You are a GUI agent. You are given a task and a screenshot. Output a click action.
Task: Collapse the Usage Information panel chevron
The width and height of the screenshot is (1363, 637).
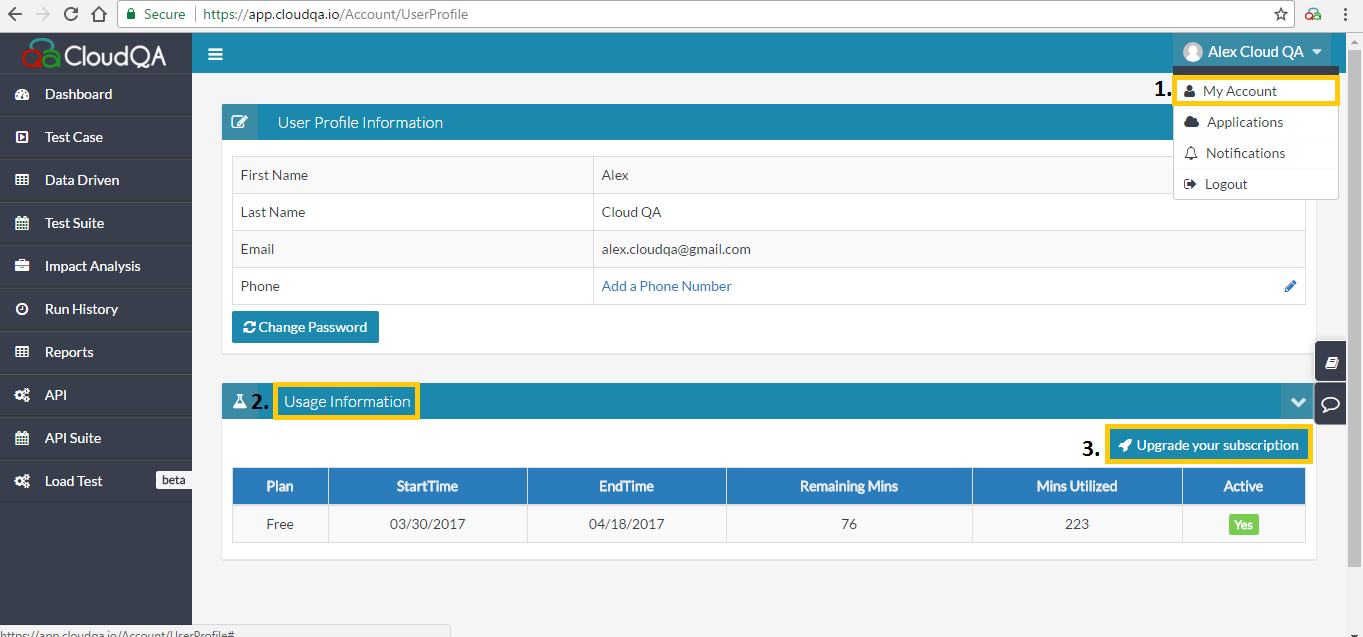click(x=1298, y=402)
